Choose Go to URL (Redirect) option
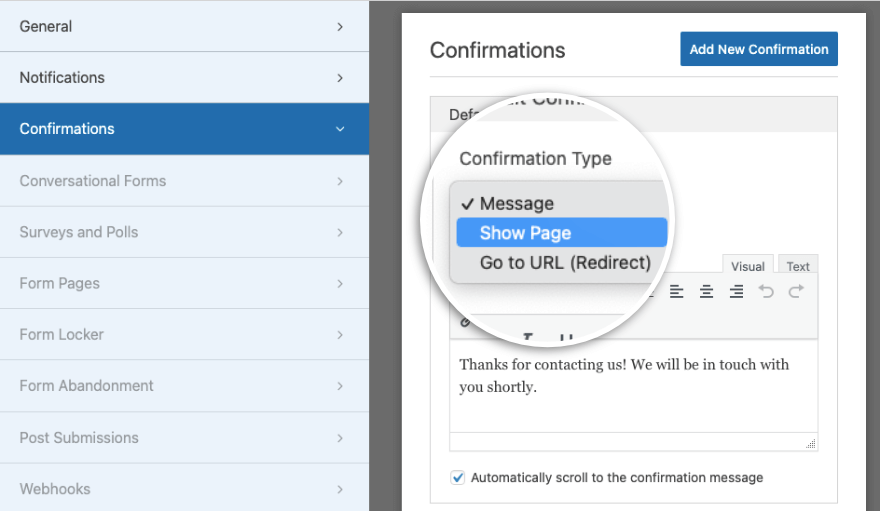The image size is (880, 511). 561,263
